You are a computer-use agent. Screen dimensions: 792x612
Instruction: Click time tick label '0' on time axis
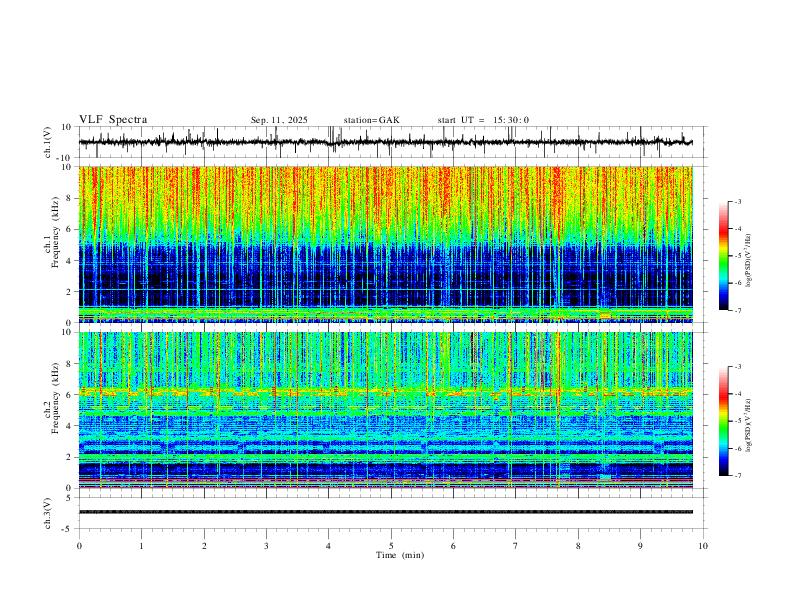point(79,546)
